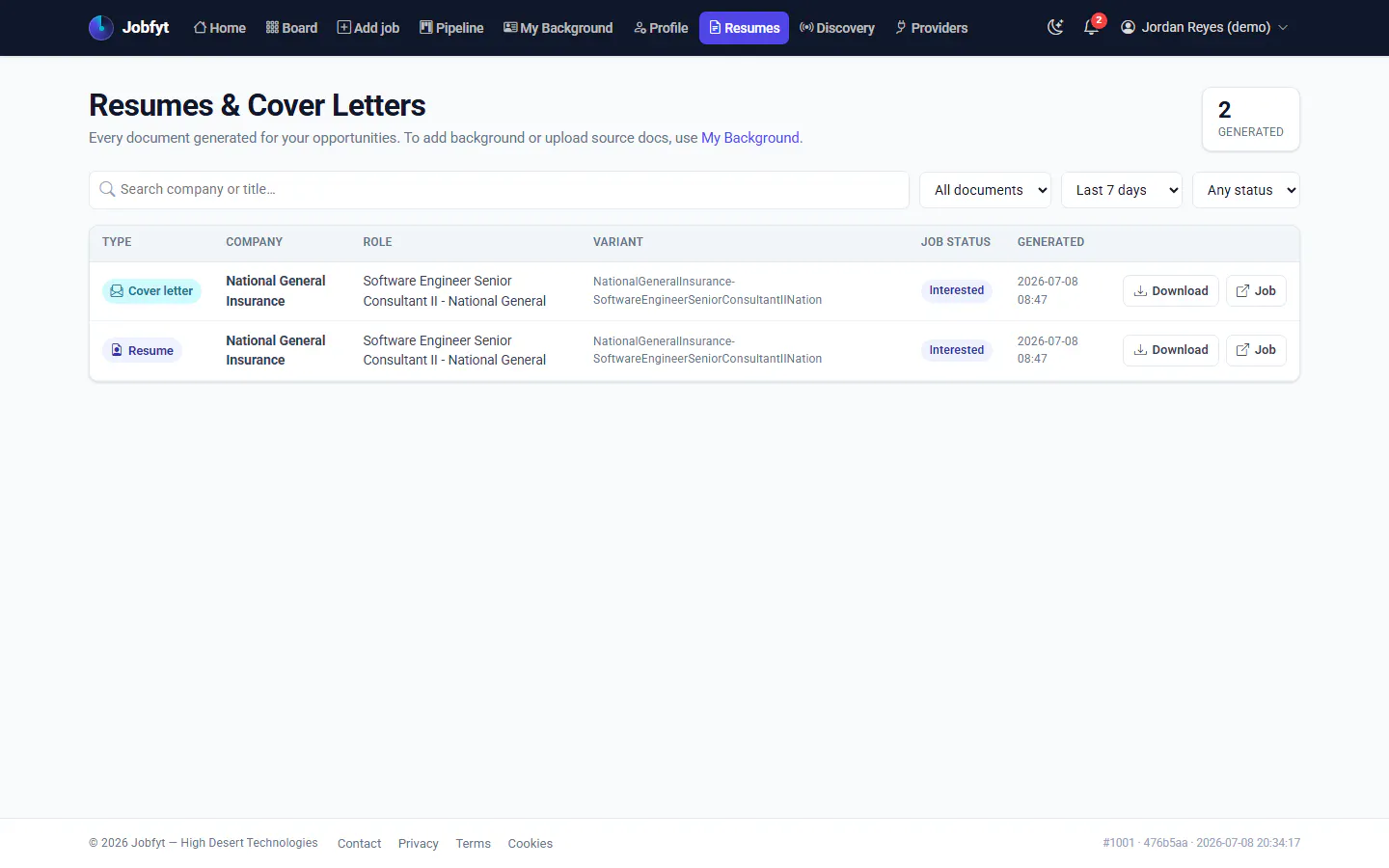Open Contact footer link
1389x868 pixels.
pos(359,843)
